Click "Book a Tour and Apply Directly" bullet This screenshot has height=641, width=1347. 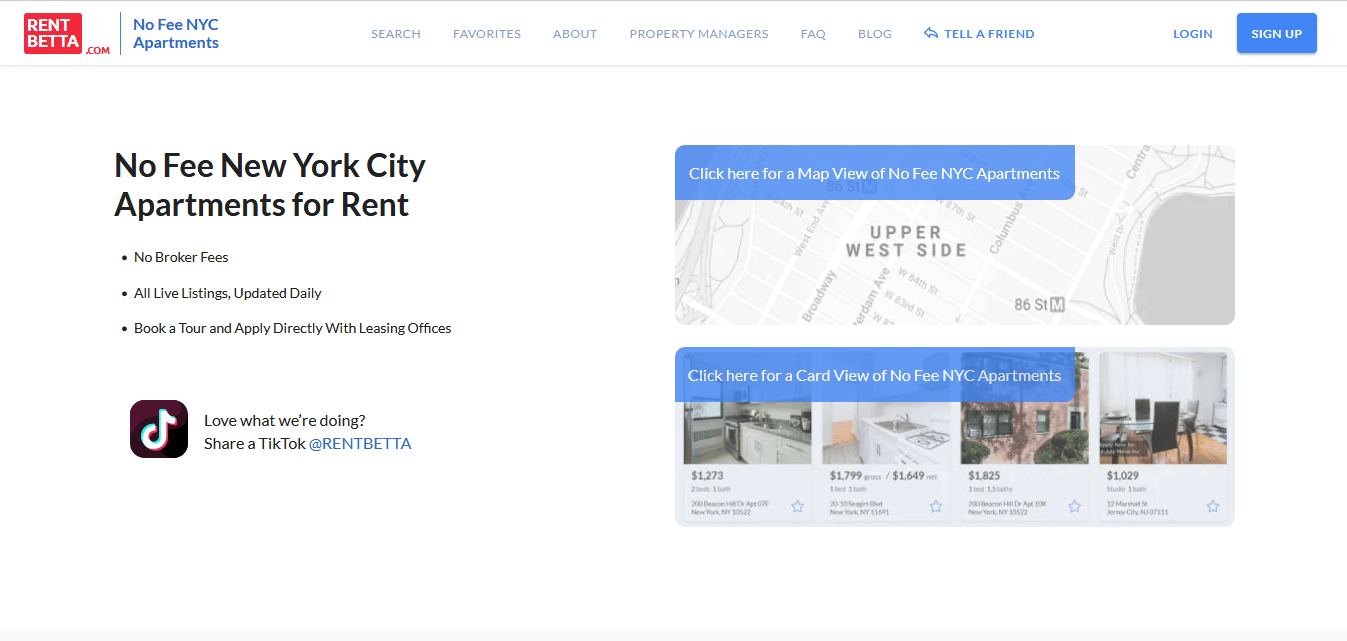pyautogui.click(x=293, y=328)
